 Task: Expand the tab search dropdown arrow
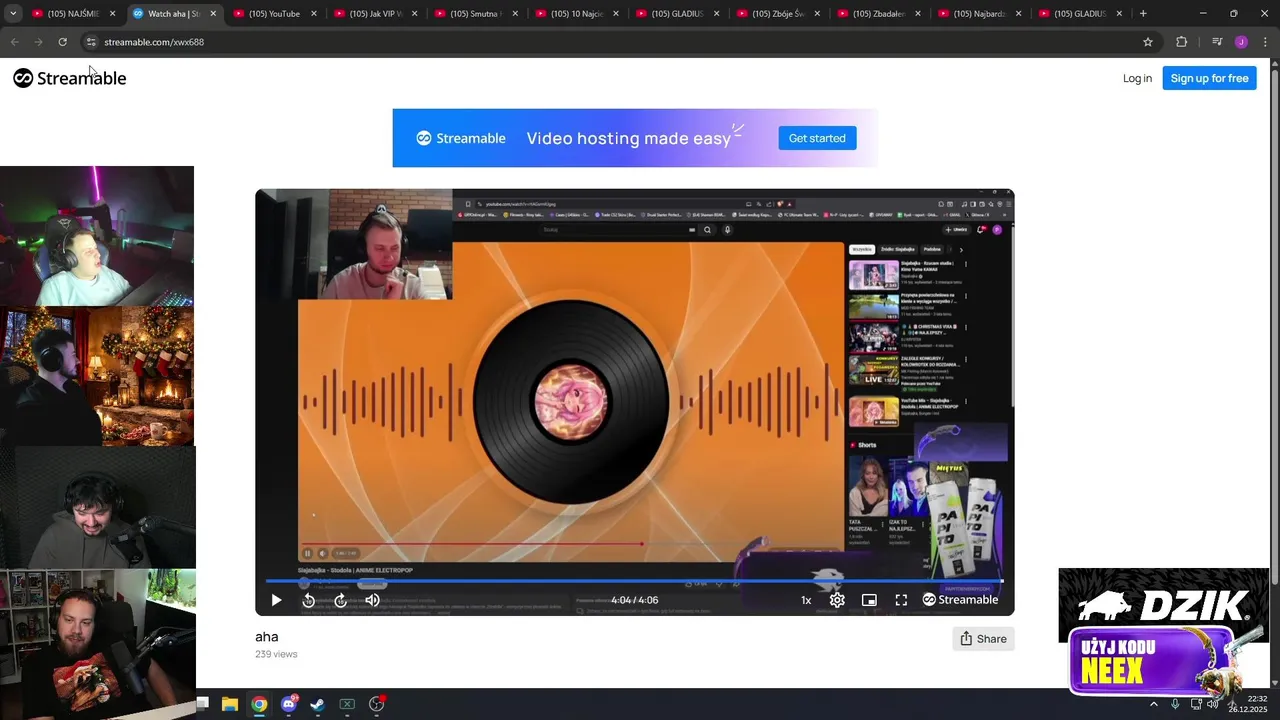[12, 13]
